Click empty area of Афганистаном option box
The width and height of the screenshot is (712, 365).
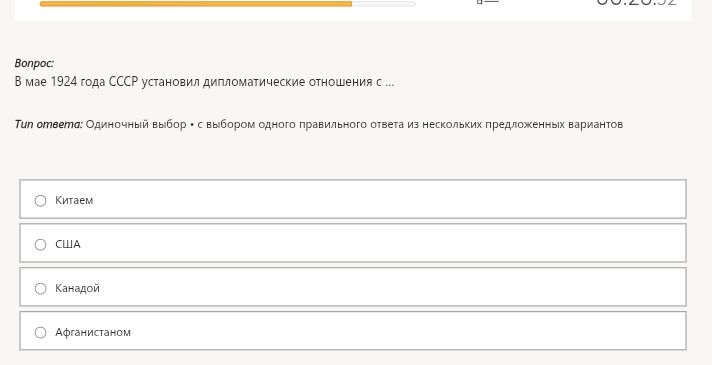click(386, 331)
